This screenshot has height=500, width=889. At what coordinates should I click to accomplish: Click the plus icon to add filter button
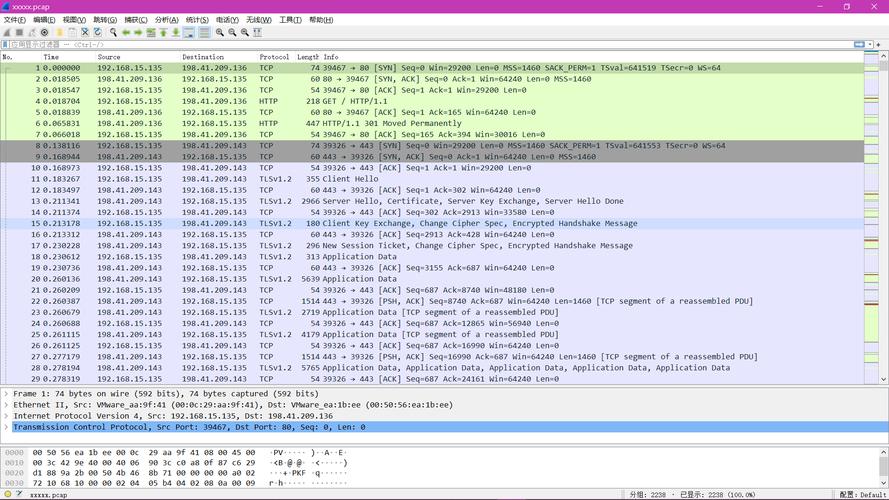(879, 44)
